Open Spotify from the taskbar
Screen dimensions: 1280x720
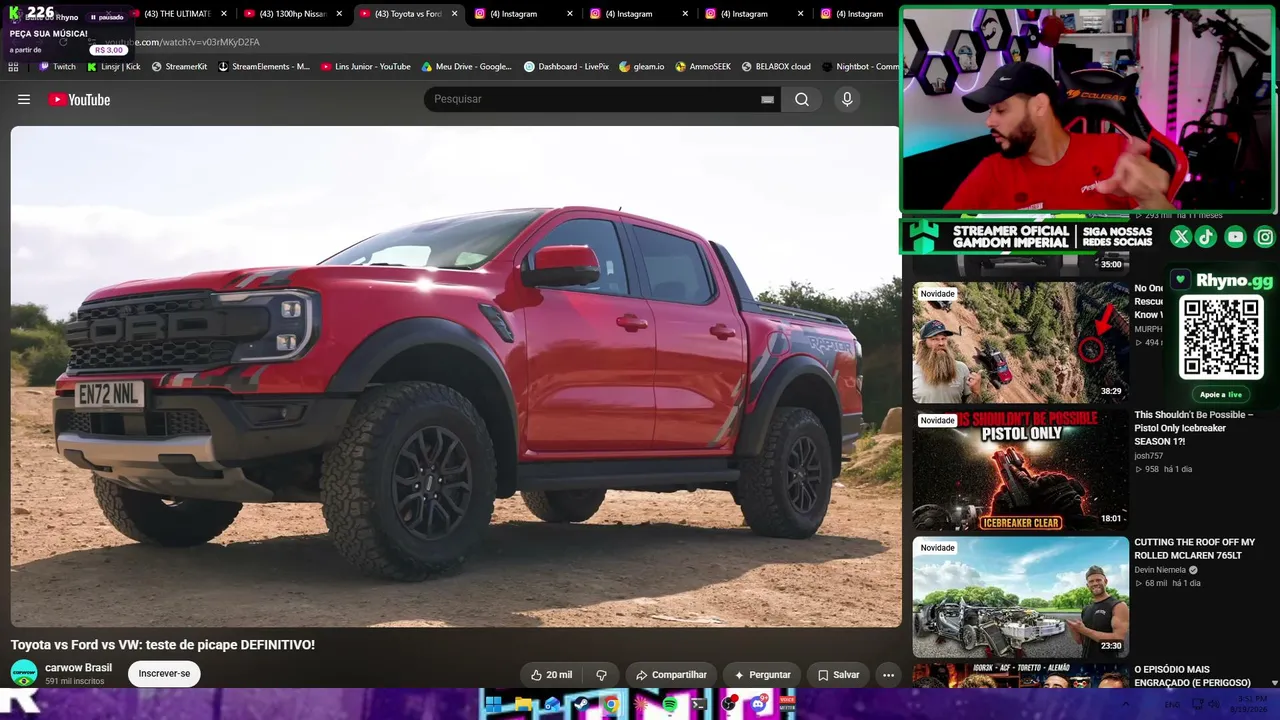pyautogui.click(x=670, y=705)
